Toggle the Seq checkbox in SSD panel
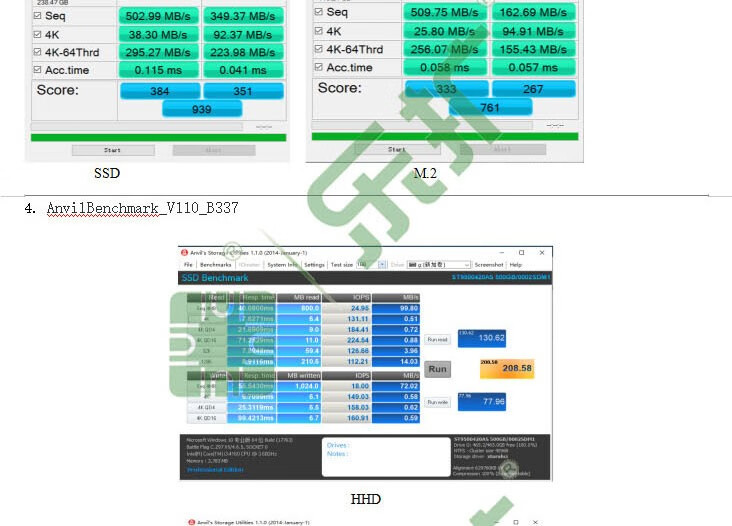 tap(37, 16)
